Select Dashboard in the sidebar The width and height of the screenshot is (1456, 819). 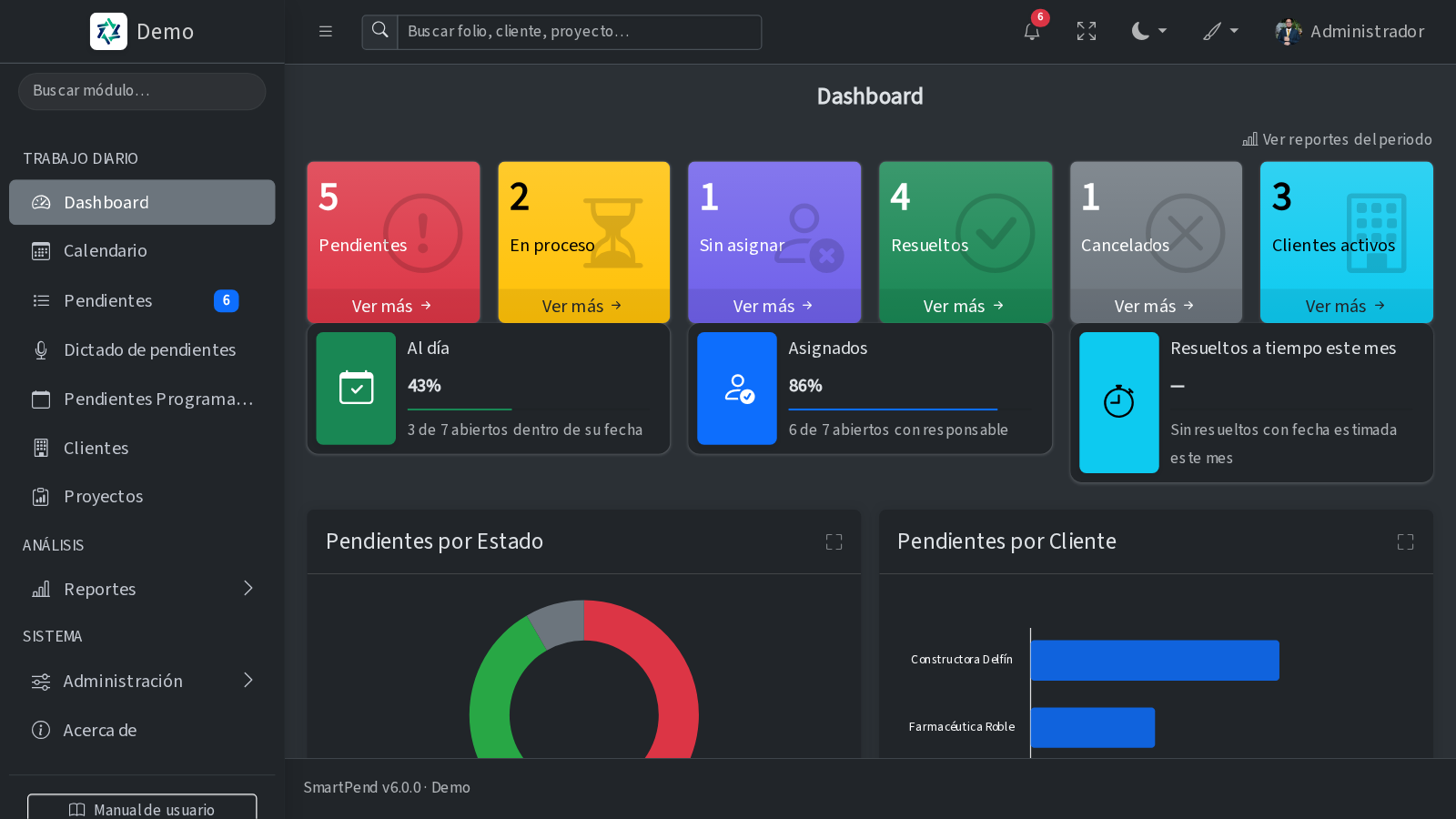(x=142, y=202)
